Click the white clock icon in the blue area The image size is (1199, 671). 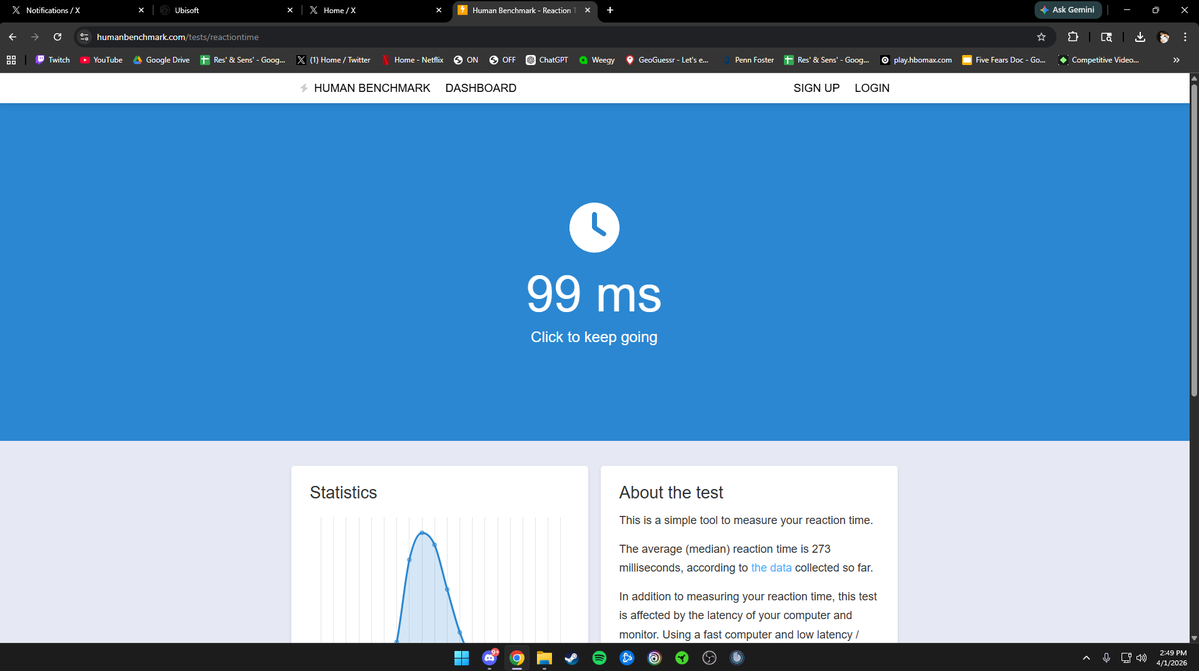[594, 227]
